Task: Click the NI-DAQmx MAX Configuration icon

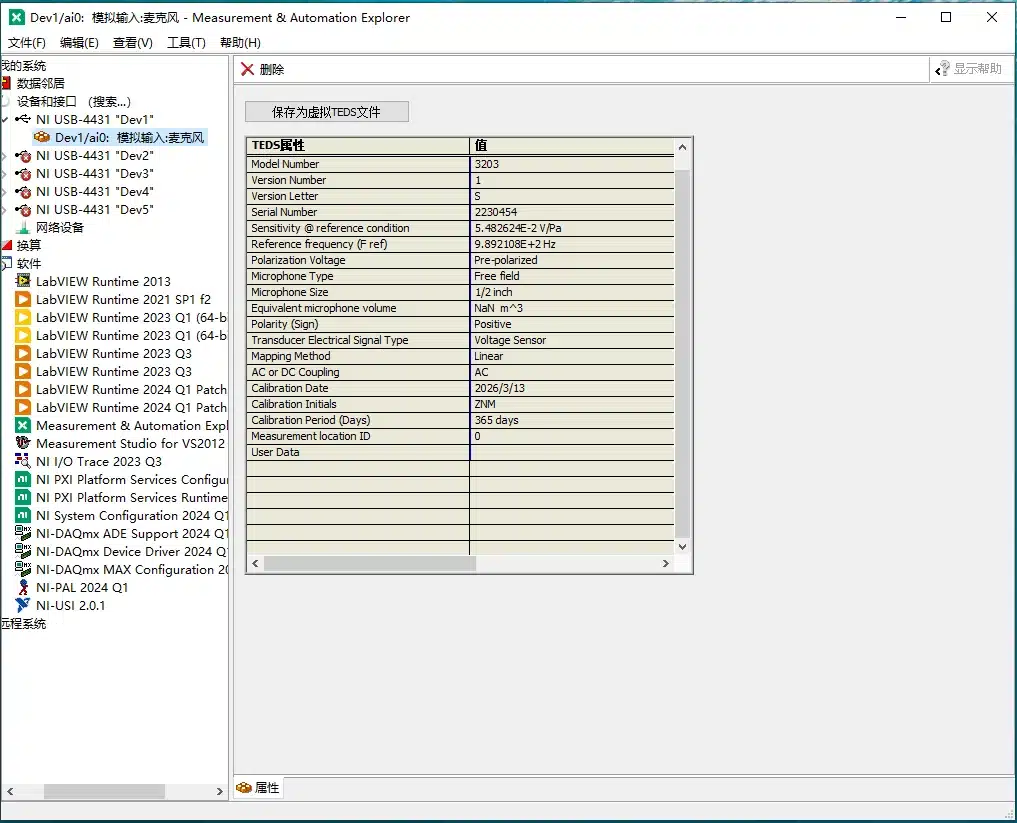Action: [x=23, y=569]
